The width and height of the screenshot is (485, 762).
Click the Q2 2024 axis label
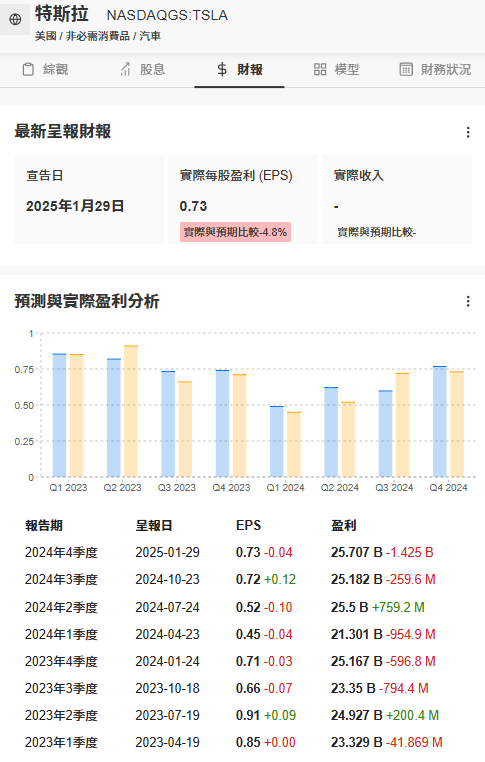(x=340, y=487)
